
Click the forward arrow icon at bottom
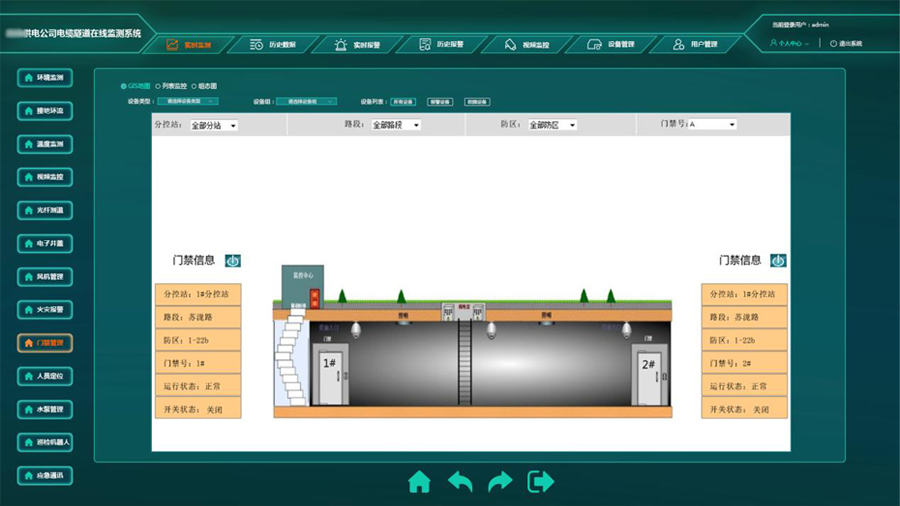500,482
